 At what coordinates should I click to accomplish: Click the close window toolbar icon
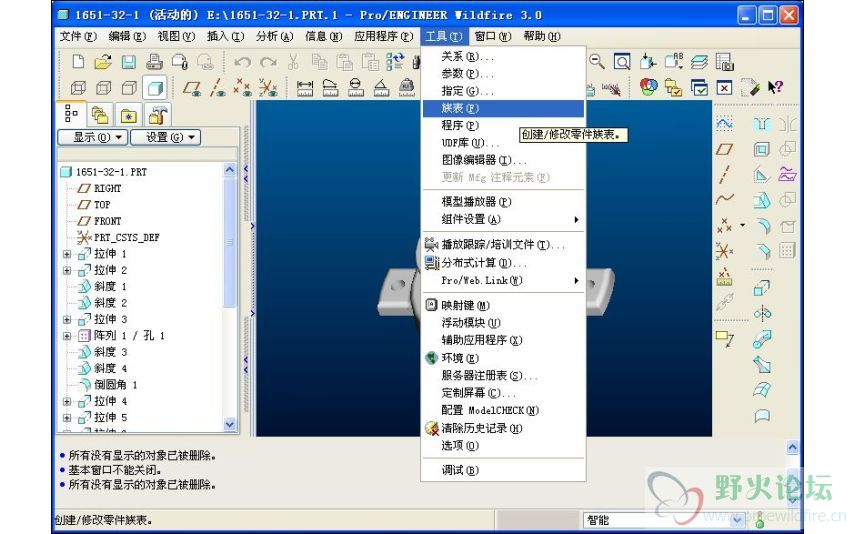[x=724, y=87]
